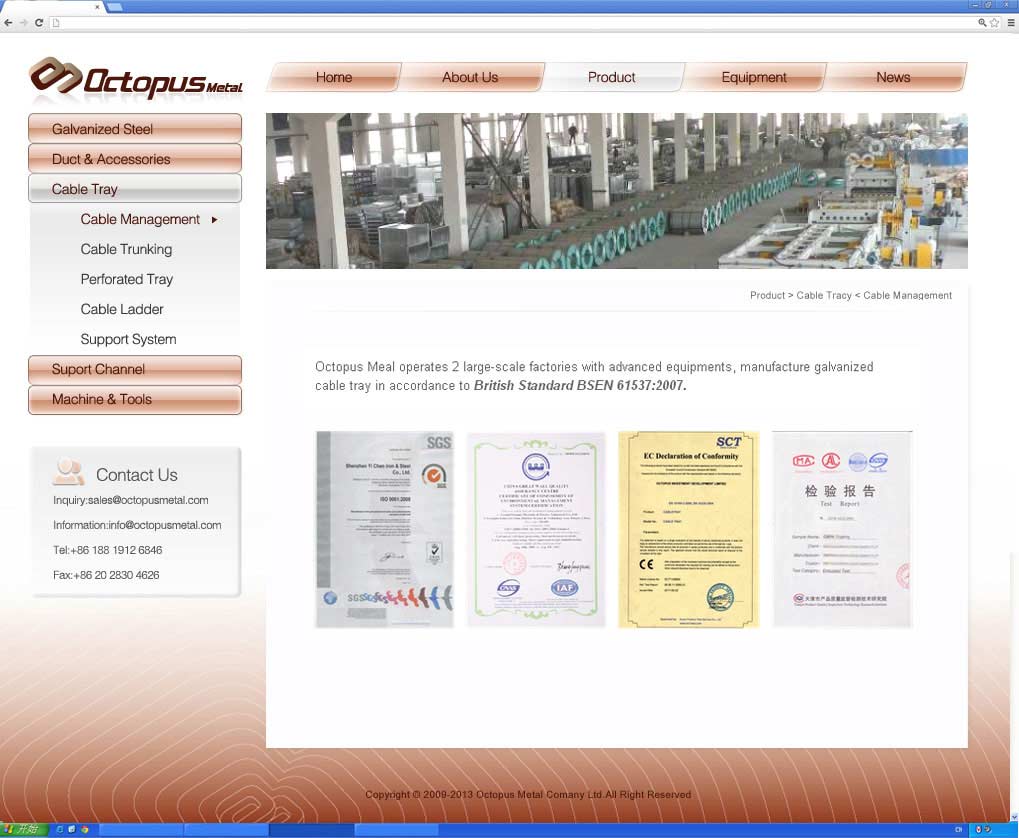The height and width of the screenshot is (838, 1019).
Task: Click the first quick launch icon beside Start
Action: 60,830
